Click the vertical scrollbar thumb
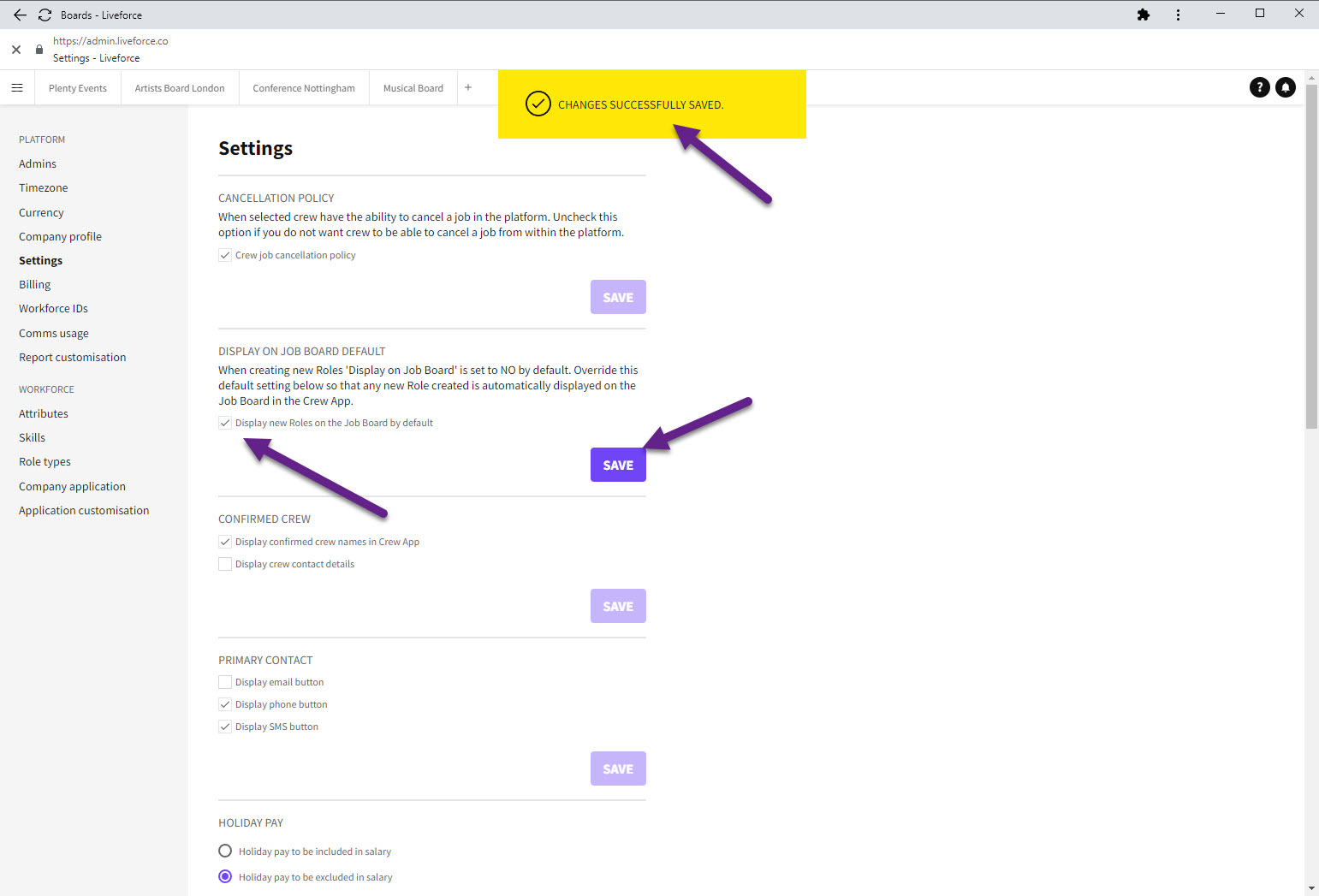The image size is (1319, 896). pos(1311,257)
